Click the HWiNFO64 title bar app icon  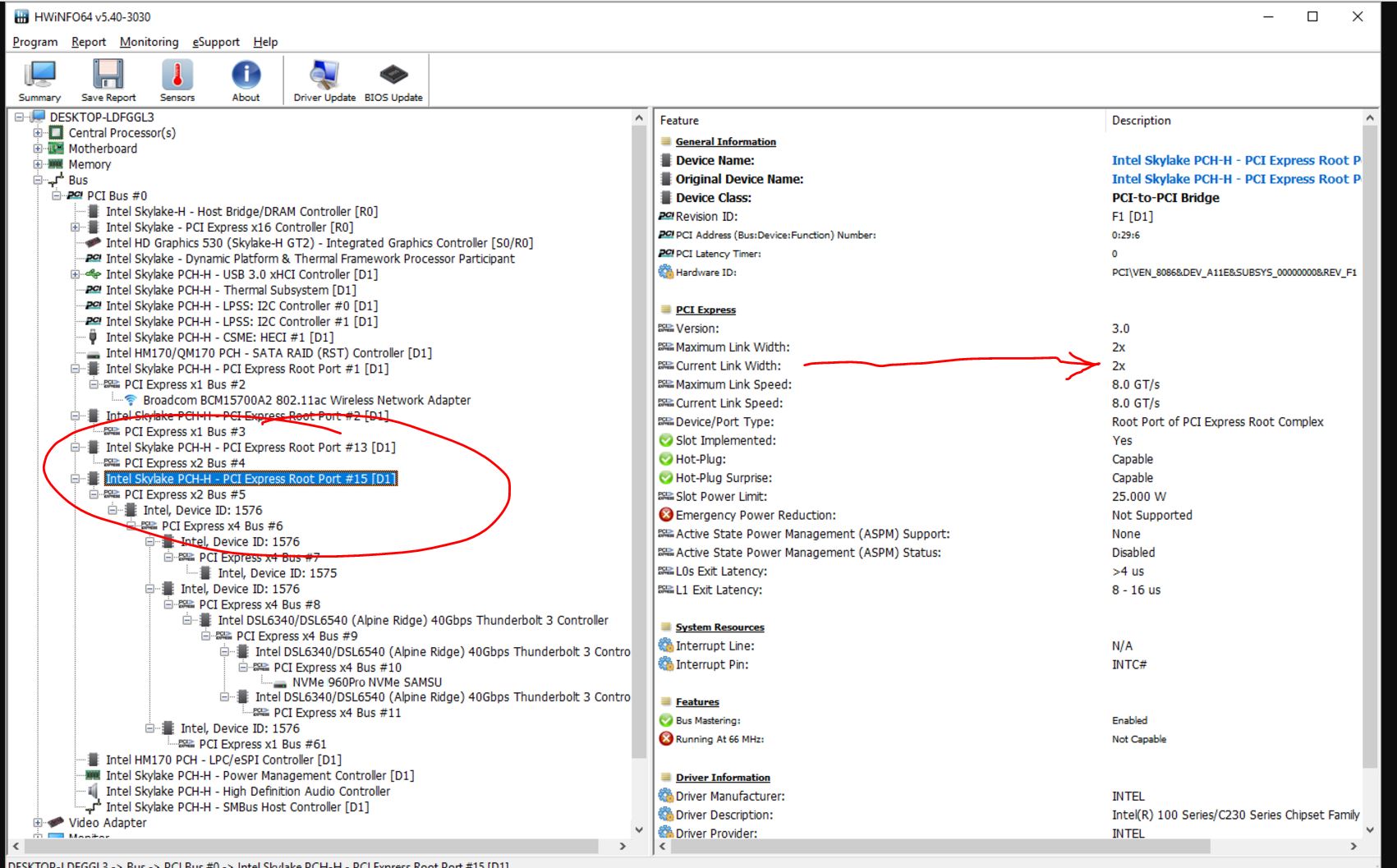pos(21,16)
